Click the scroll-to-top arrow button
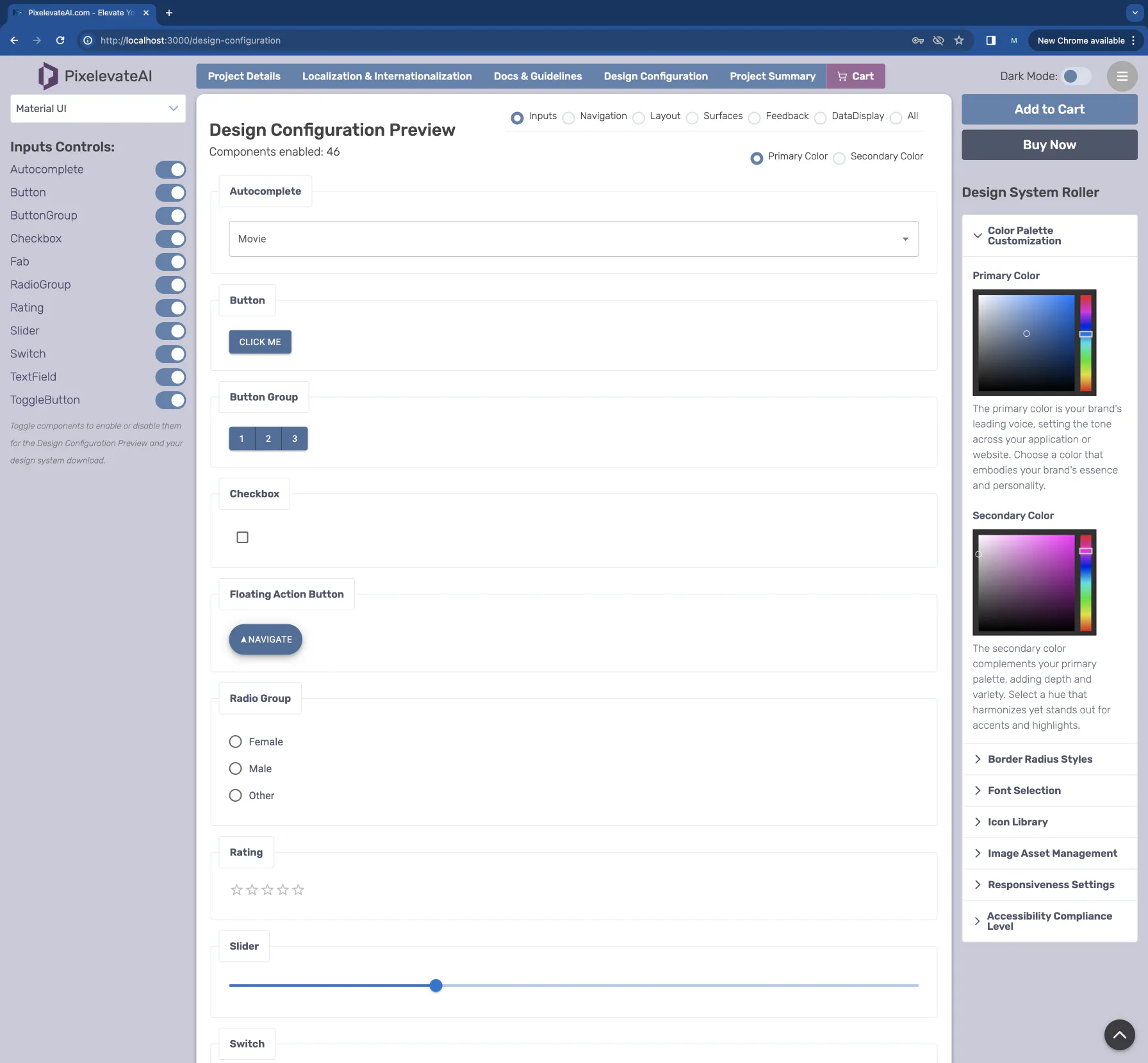Image resolution: width=1148 pixels, height=1063 pixels. [1119, 1034]
